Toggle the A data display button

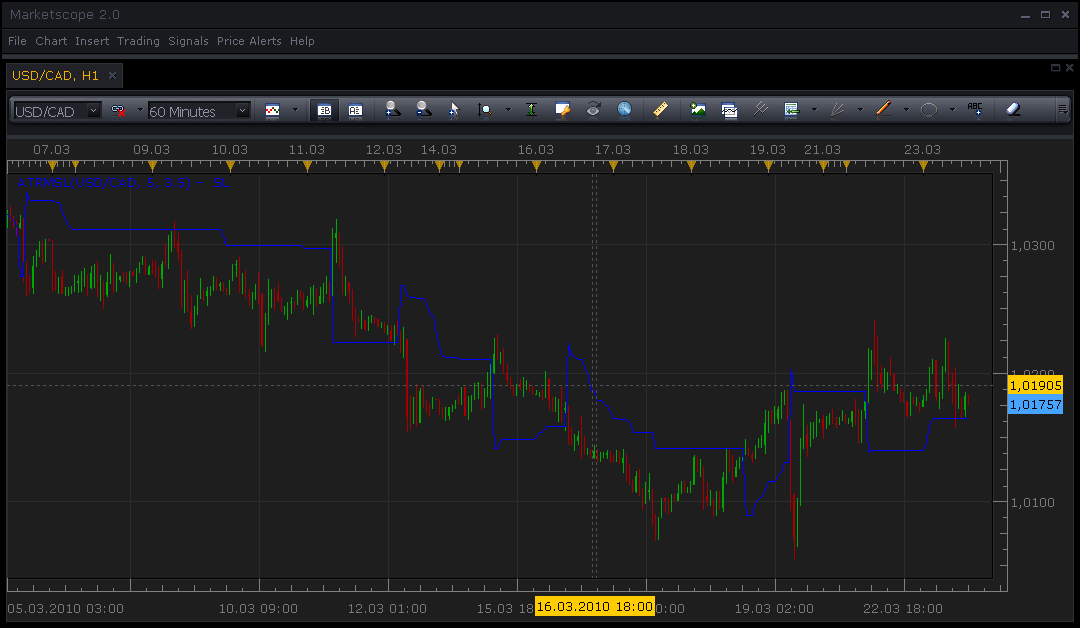tap(355, 110)
